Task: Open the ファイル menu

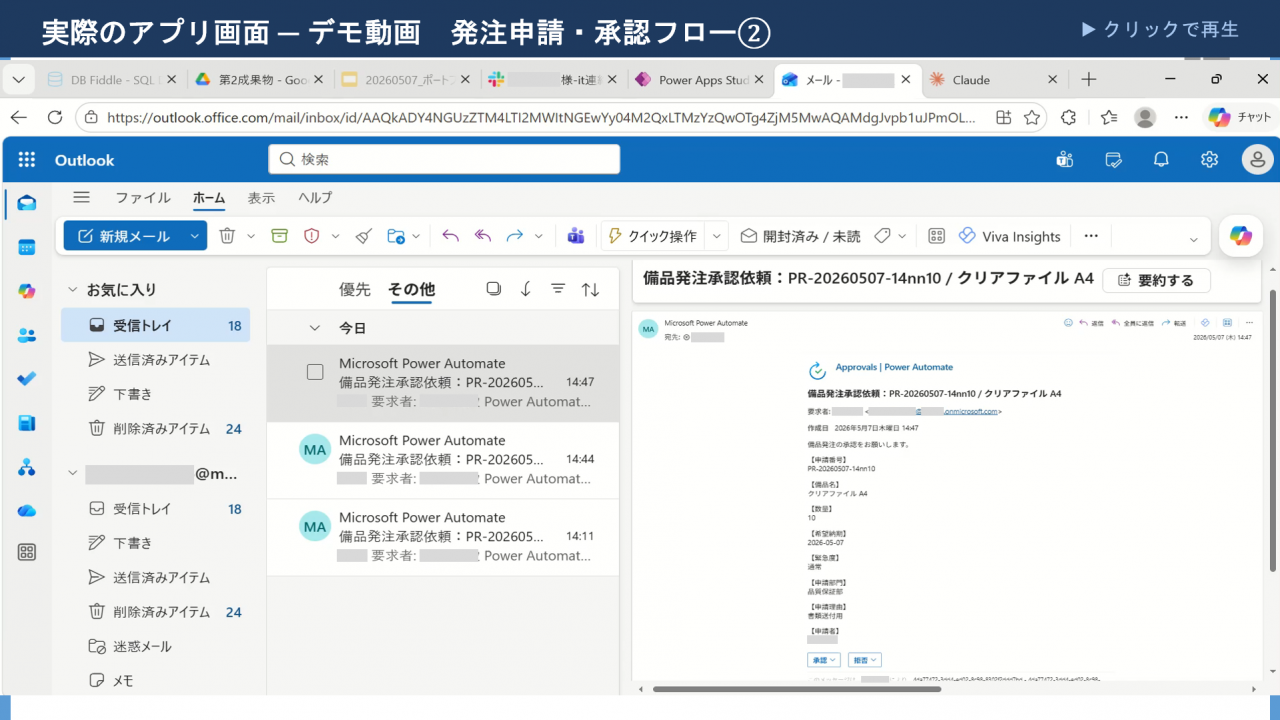Action: tap(143, 198)
